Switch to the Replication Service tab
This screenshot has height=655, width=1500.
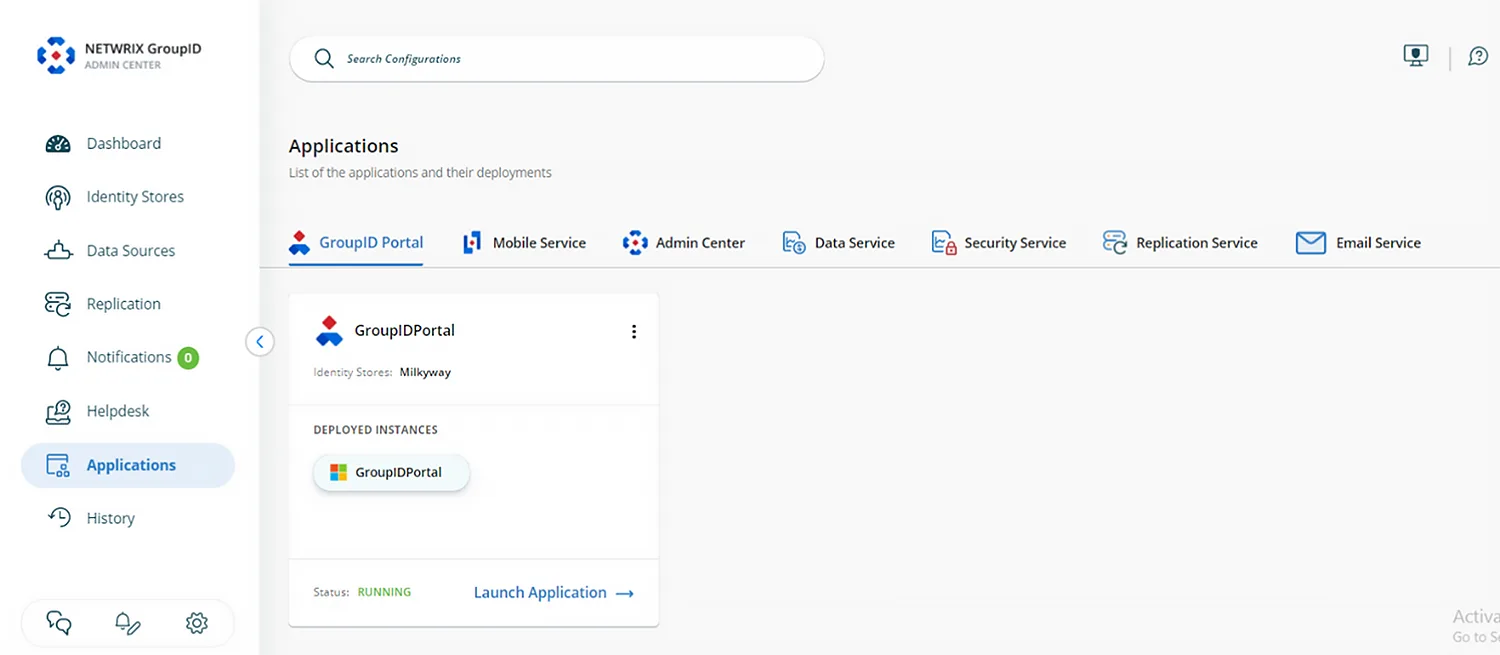[1180, 243]
